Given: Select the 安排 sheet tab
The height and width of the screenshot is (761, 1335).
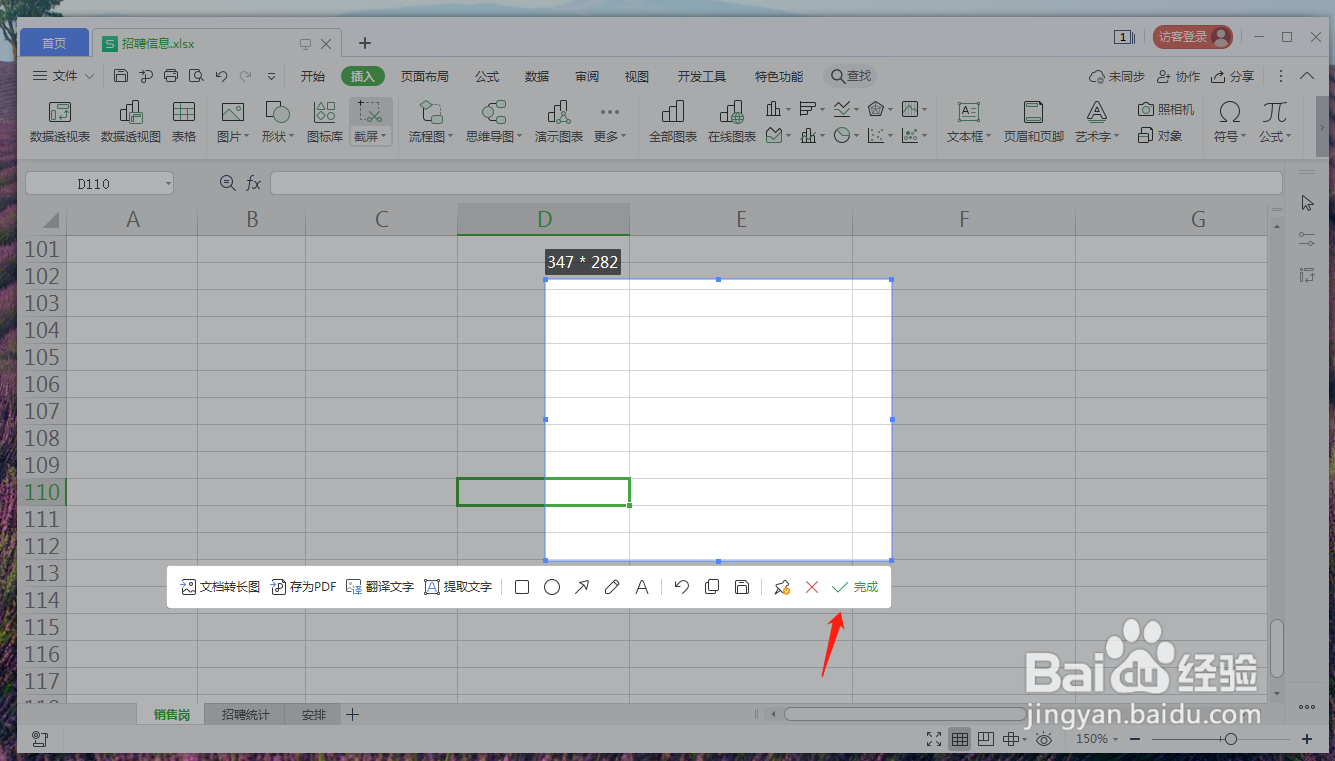Looking at the screenshot, I should point(313,714).
